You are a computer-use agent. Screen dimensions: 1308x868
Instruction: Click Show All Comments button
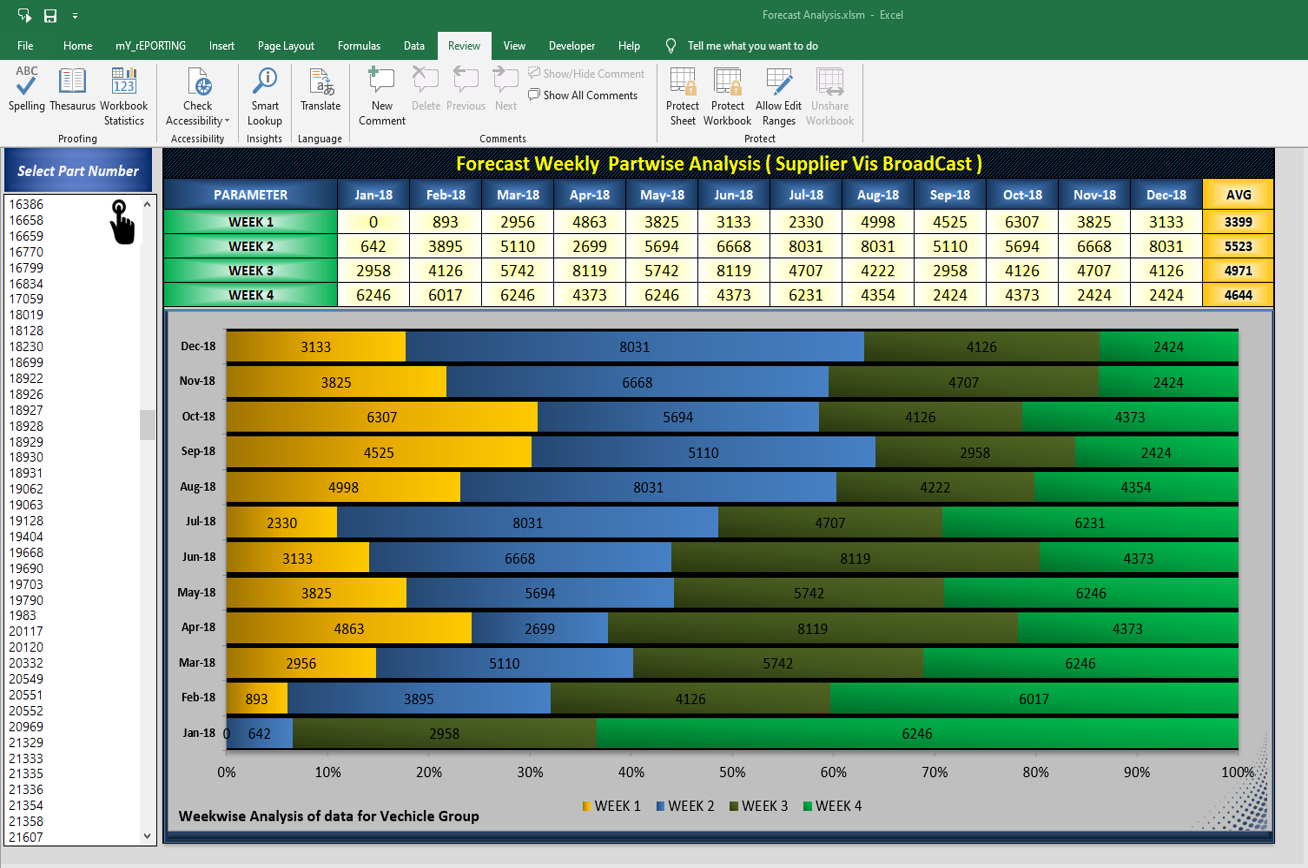point(583,96)
